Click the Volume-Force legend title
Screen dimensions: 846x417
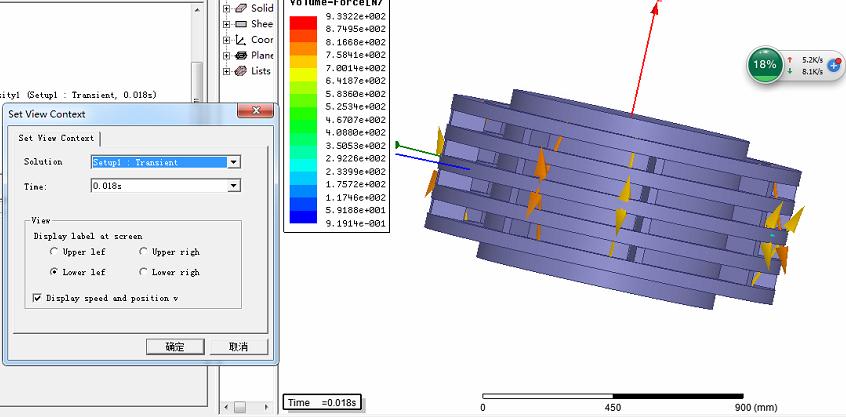pos(337,3)
